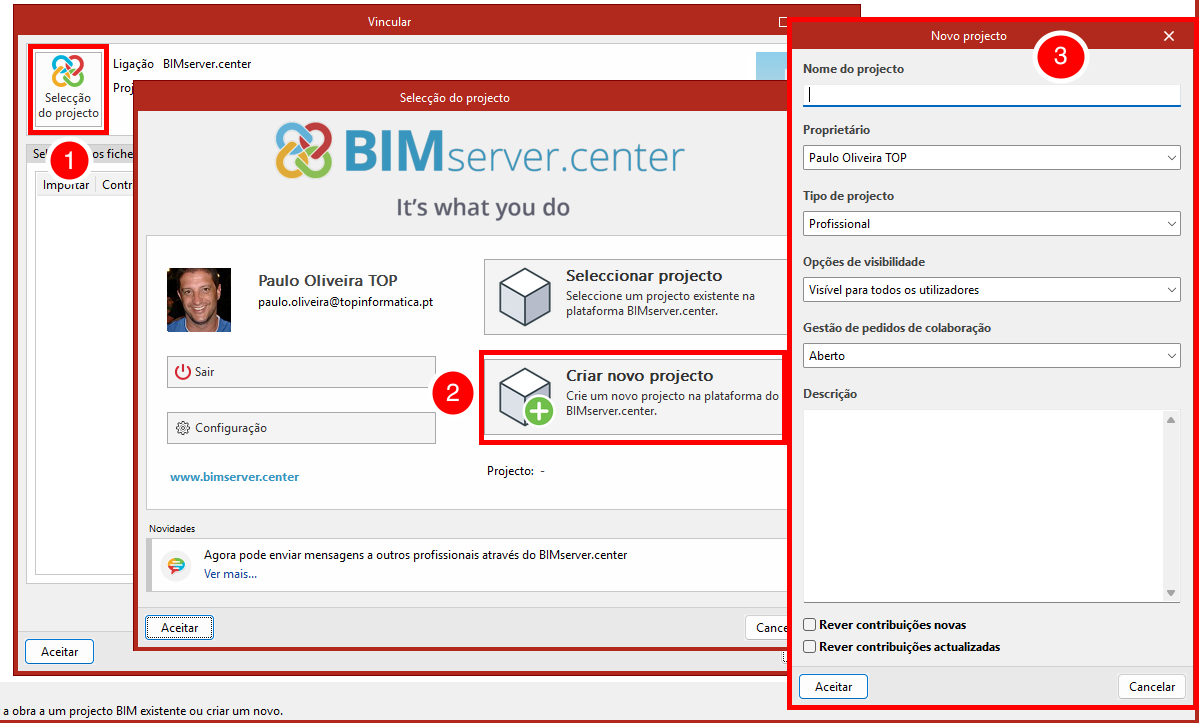Expand Gestão de pedidos de colaboração dropdown
This screenshot has width=1199, height=723.
tap(991, 356)
